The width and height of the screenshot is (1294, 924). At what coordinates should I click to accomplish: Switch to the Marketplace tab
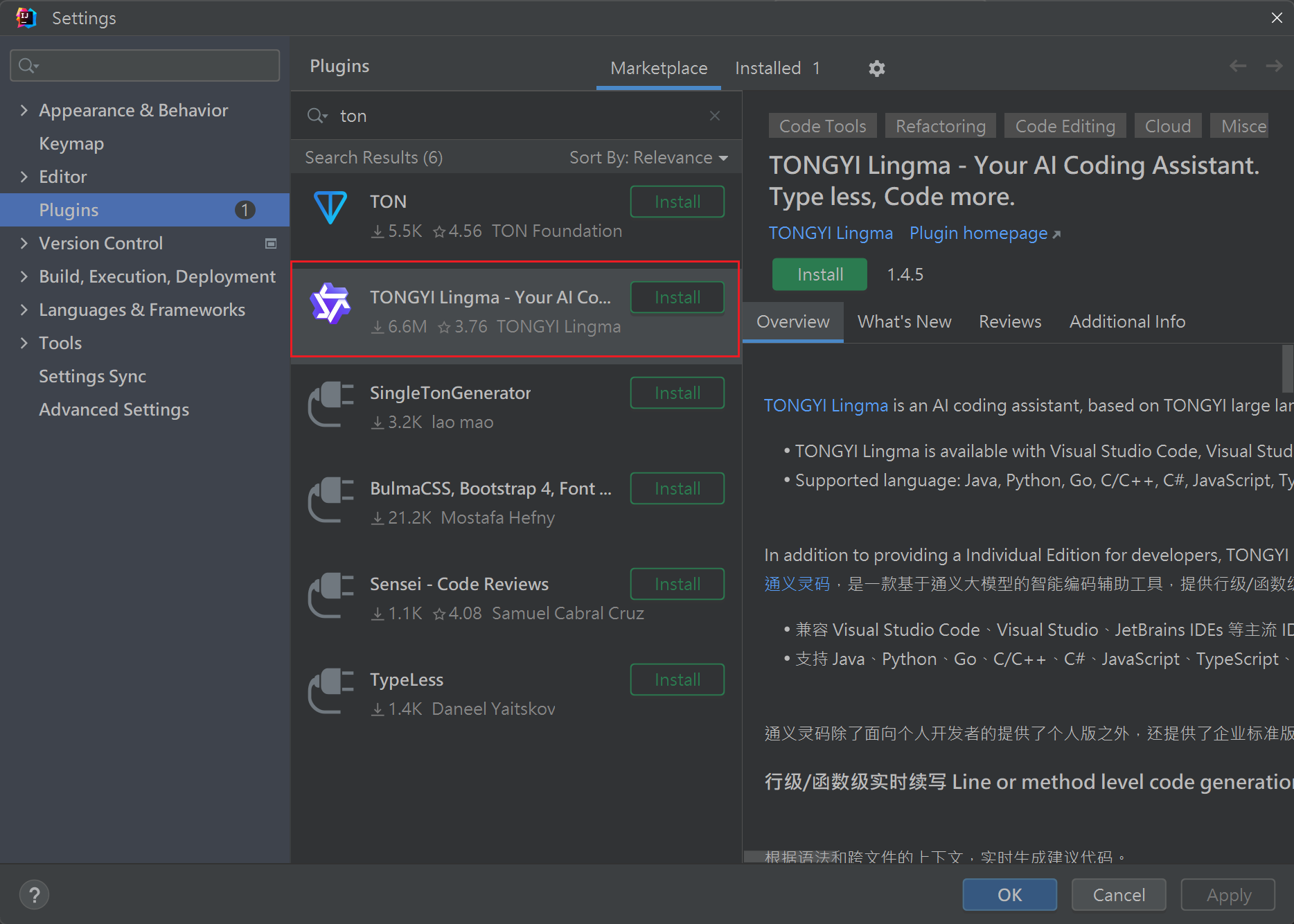(x=659, y=68)
